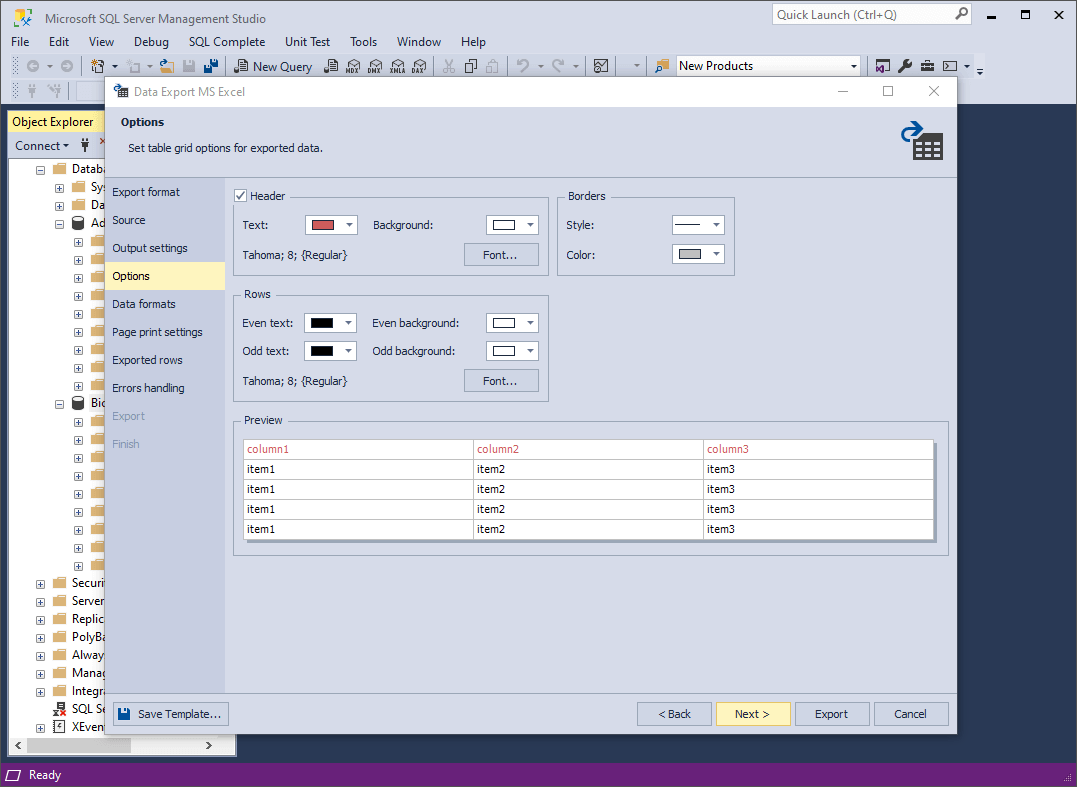Click the Header section Font... button
The width and height of the screenshot is (1077, 787).
pos(501,255)
